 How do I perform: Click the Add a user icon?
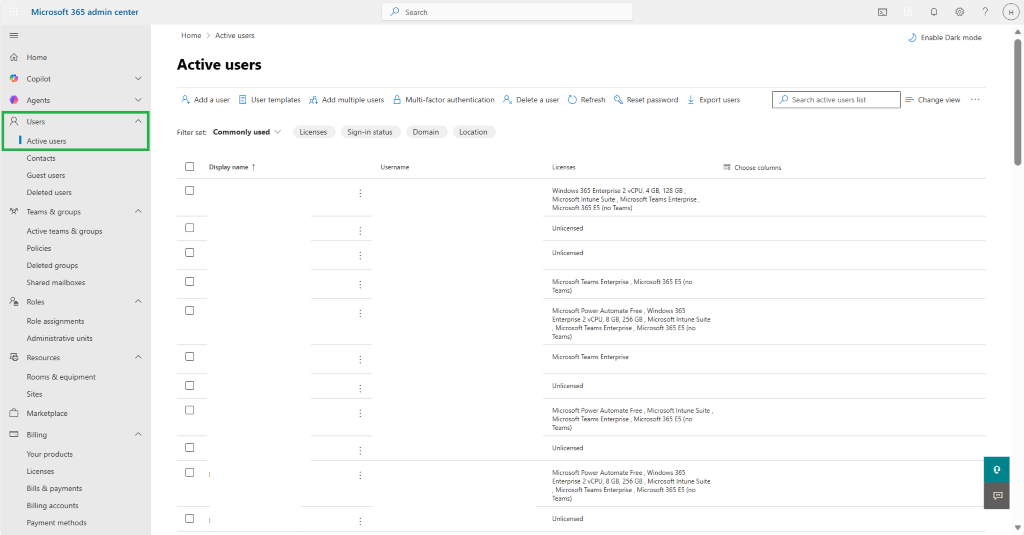[x=185, y=99]
